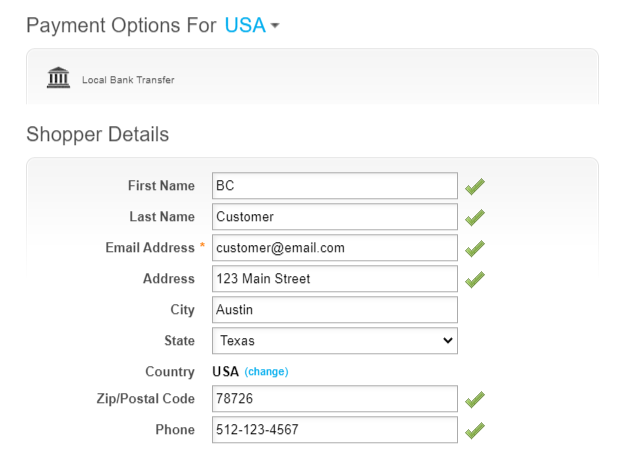Open the USA country dropdown in heading
The width and height of the screenshot is (629, 458).
(x=245, y=26)
